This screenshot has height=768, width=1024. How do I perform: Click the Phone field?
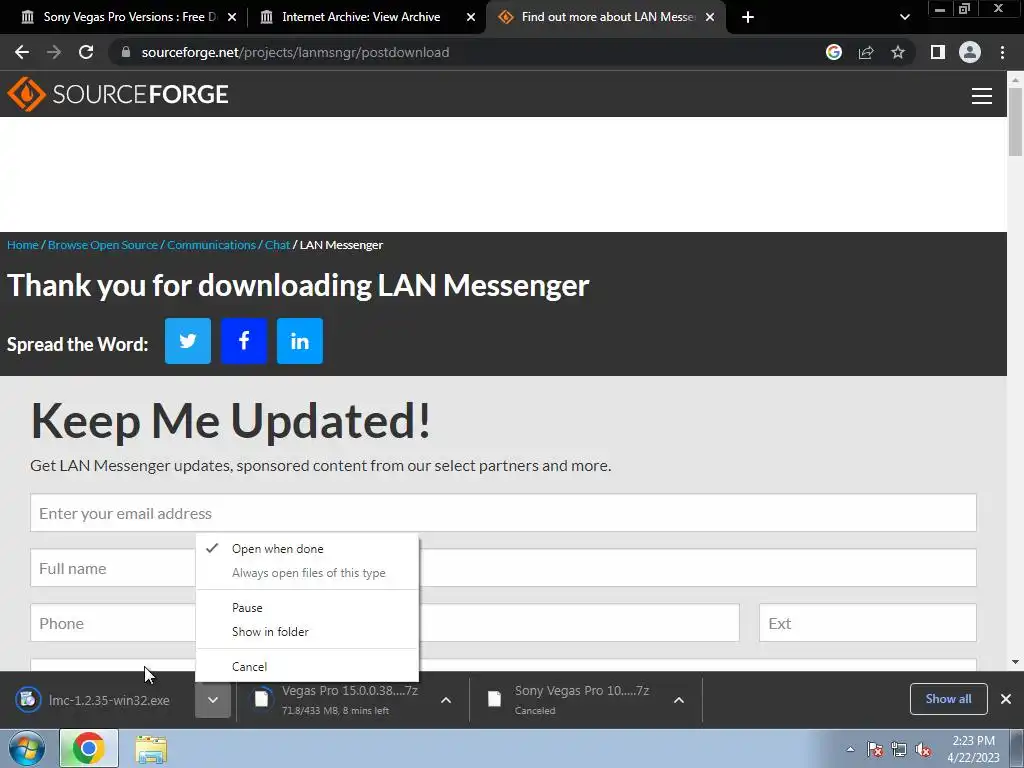click(385, 623)
